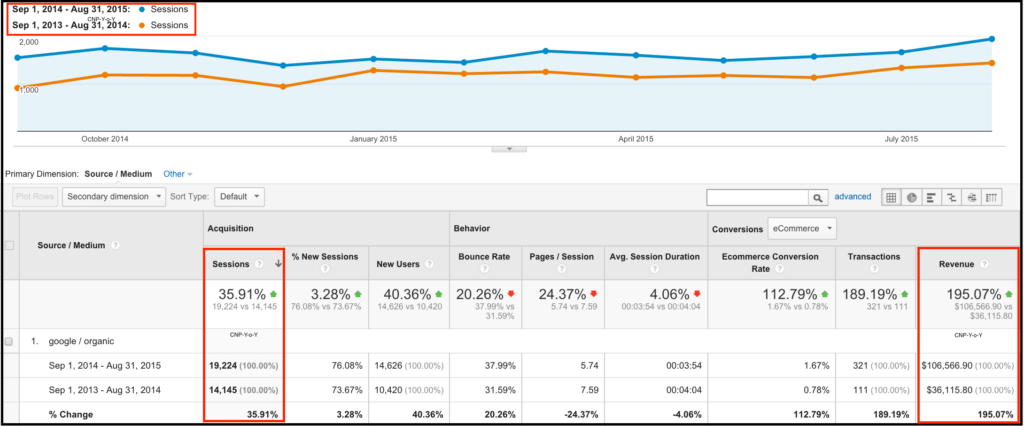The height and width of the screenshot is (426, 1024).
Task: Click the Sep 1, 2013 - Aug 31, 2014 row label
Action: [x=104, y=390]
